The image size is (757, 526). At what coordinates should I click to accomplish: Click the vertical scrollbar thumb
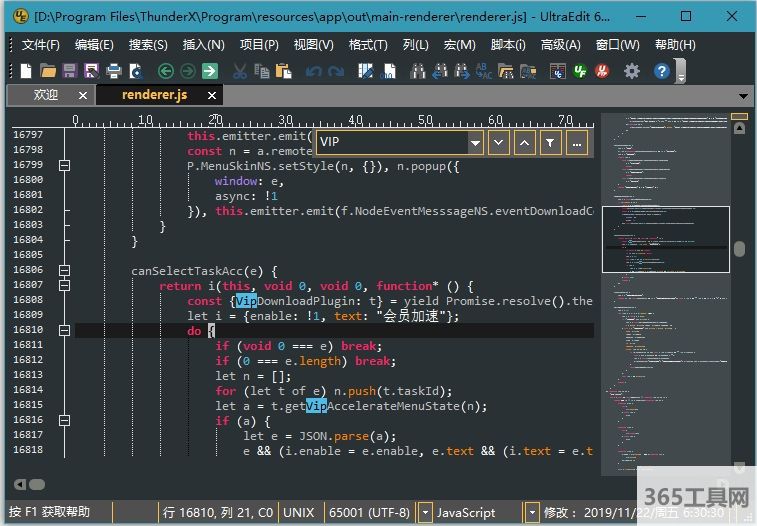click(739, 250)
